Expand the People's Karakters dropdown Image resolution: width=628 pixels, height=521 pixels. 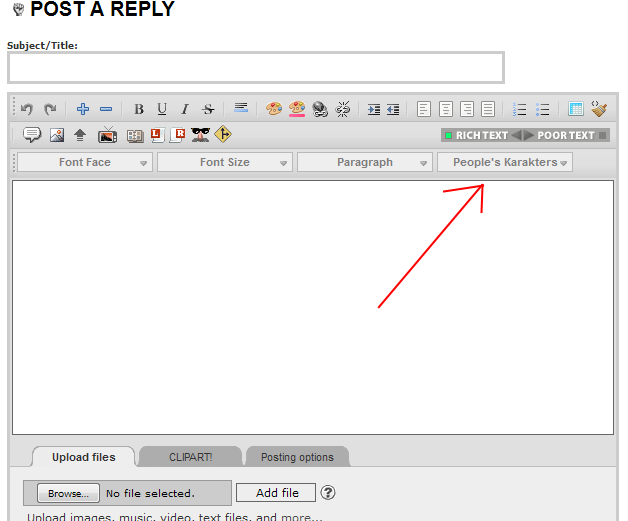click(505, 162)
